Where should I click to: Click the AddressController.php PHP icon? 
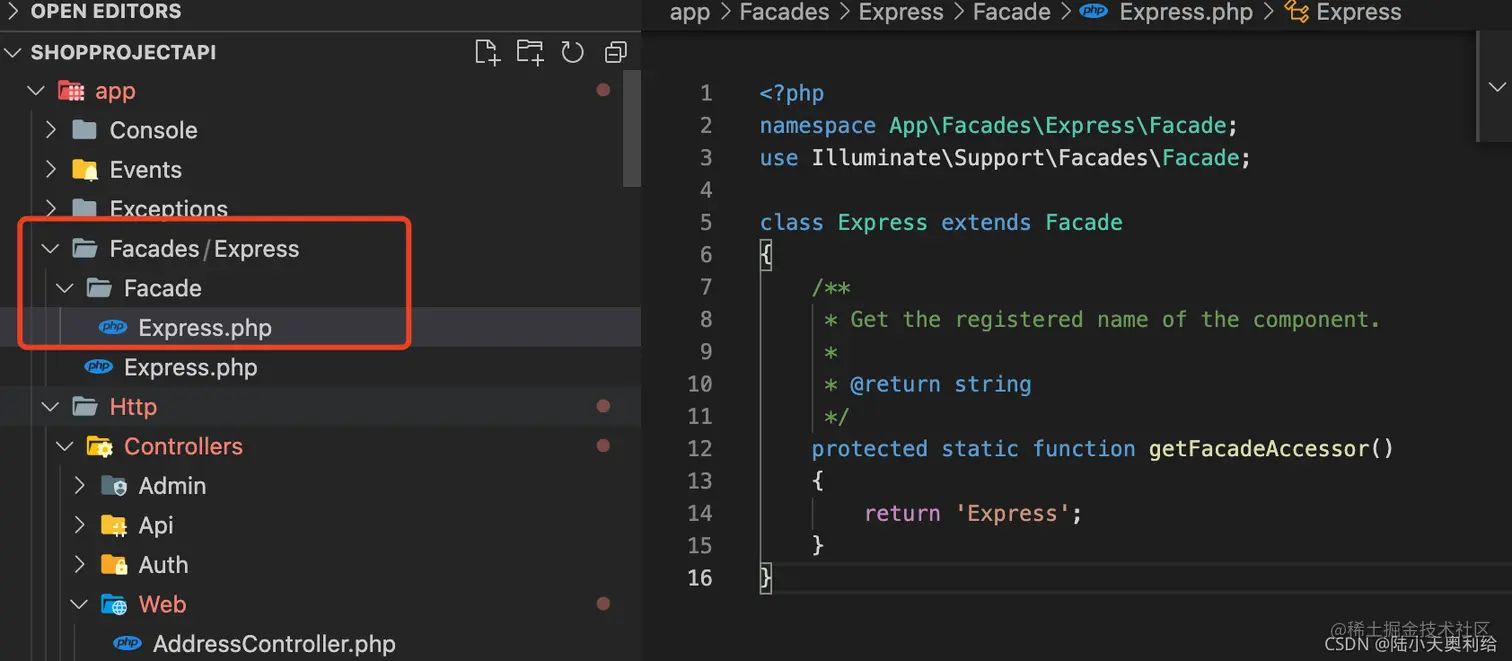coord(127,644)
